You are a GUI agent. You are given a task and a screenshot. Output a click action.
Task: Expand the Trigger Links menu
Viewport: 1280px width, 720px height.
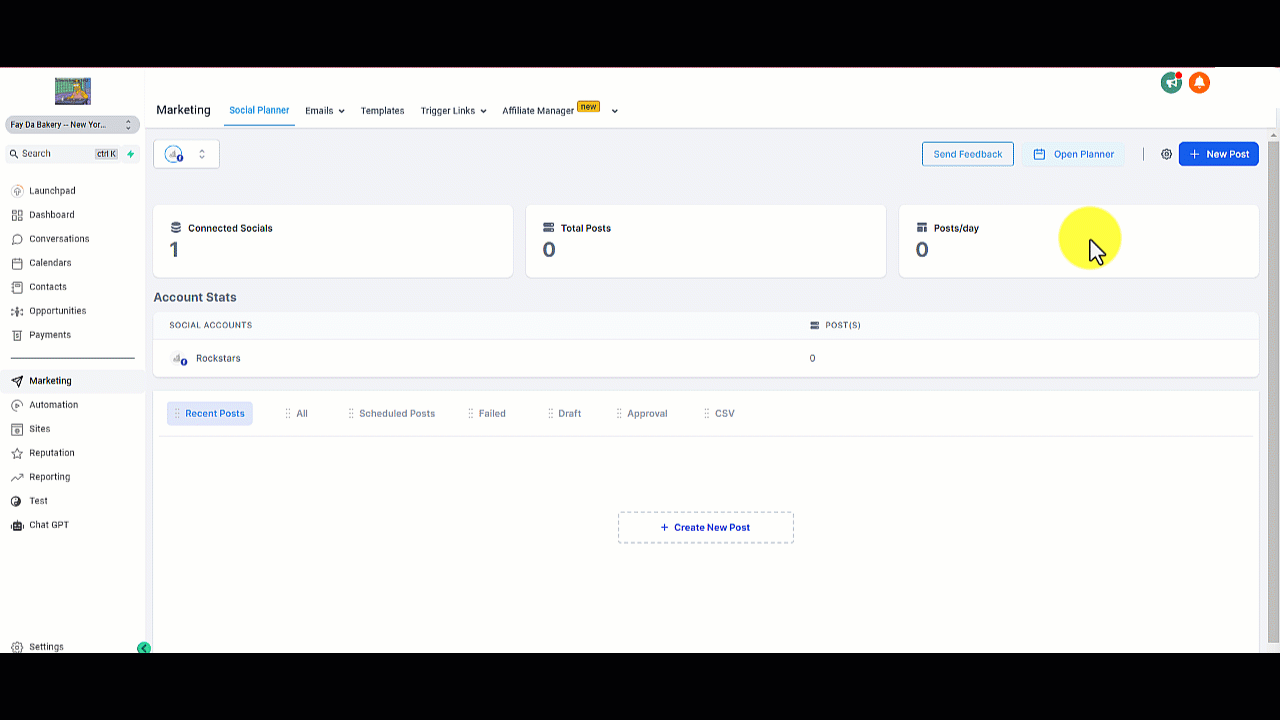[453, 111]
